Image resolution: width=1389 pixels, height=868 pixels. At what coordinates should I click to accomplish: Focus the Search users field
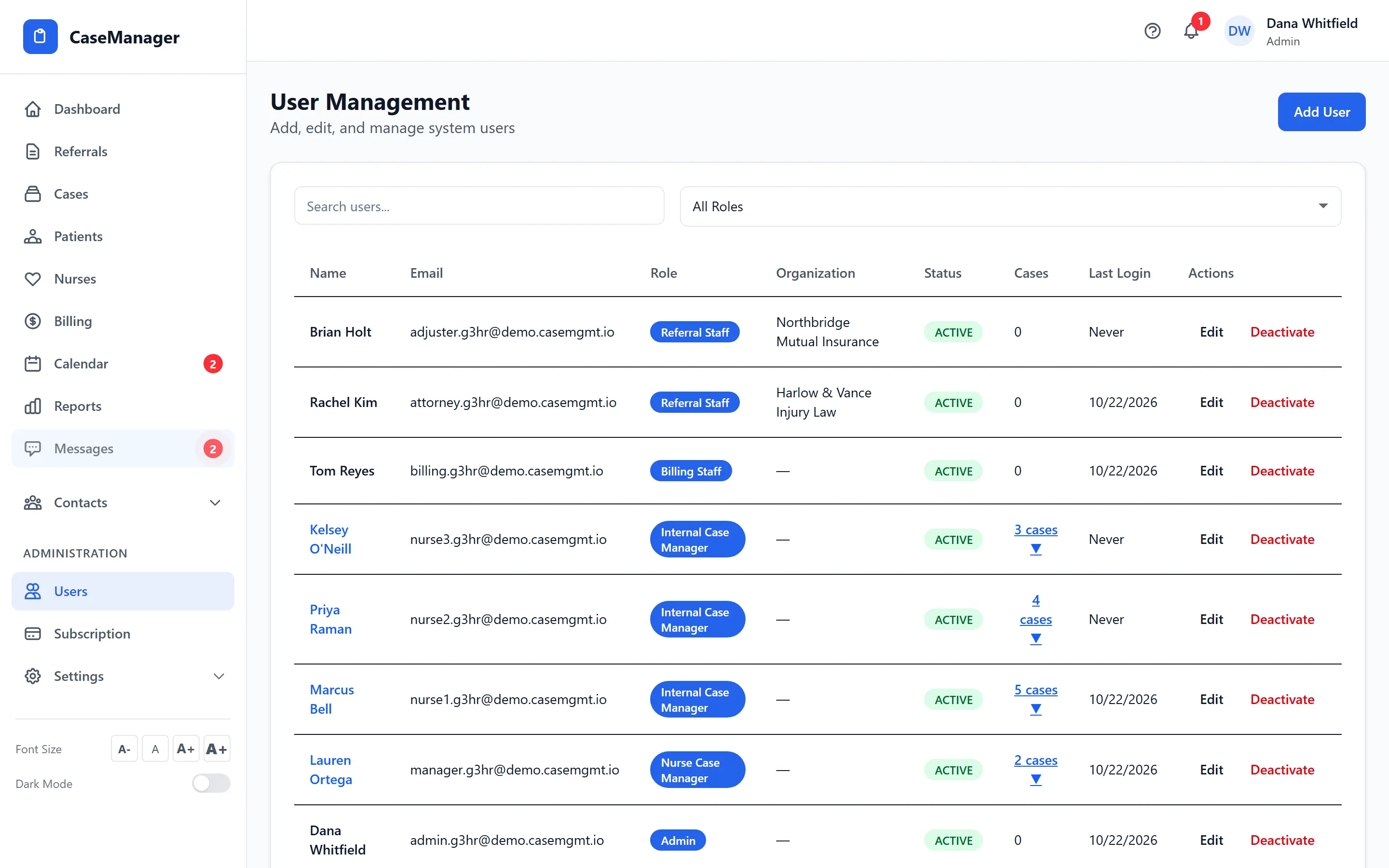(x=479, y=206)
